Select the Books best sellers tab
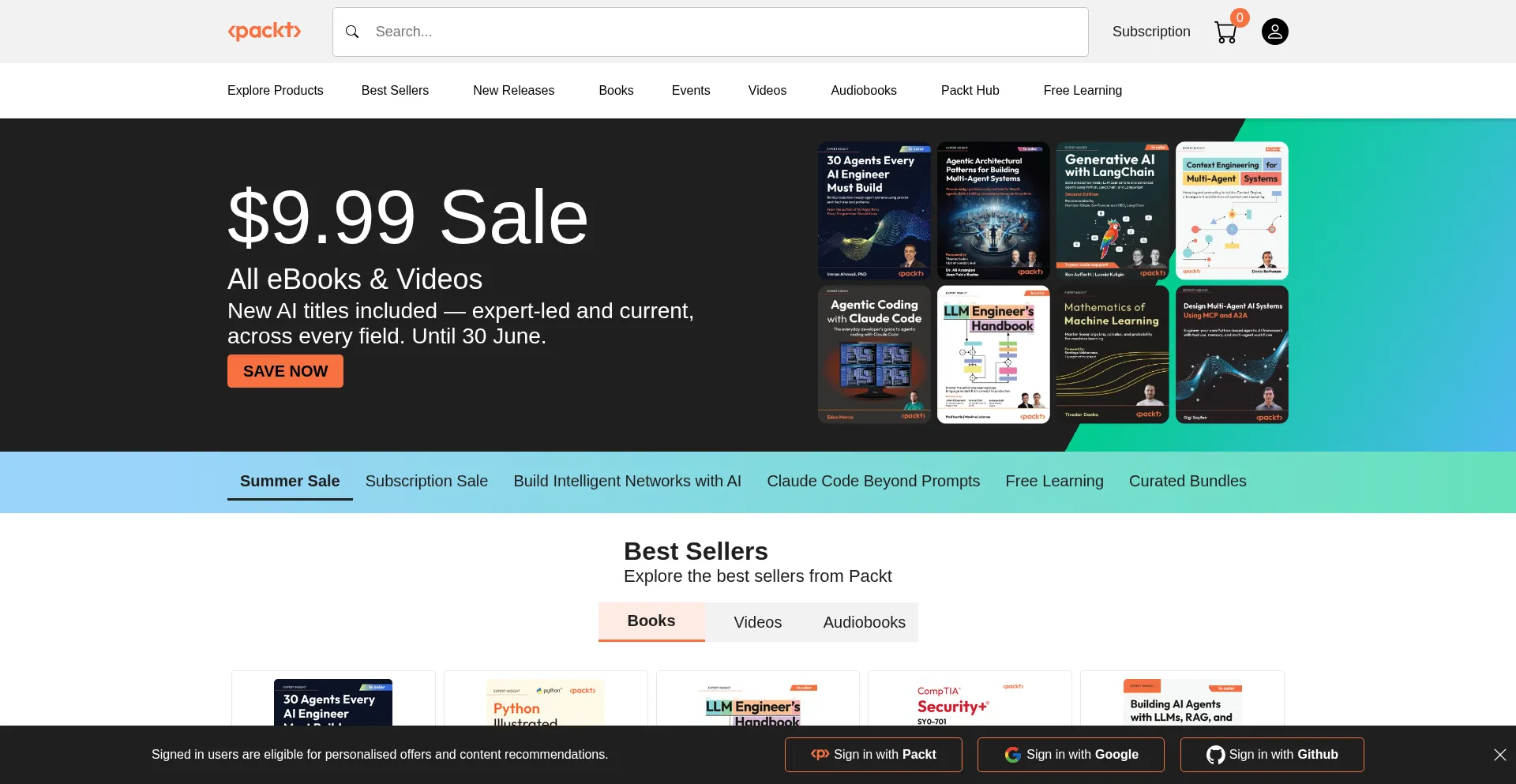1516x784 pixels. click(651, 621)
